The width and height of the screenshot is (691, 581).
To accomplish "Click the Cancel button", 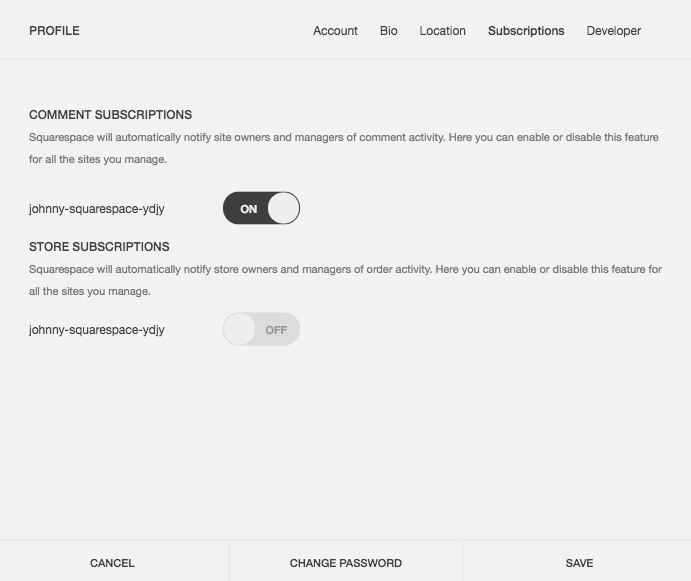I will (x=112, y=563).
